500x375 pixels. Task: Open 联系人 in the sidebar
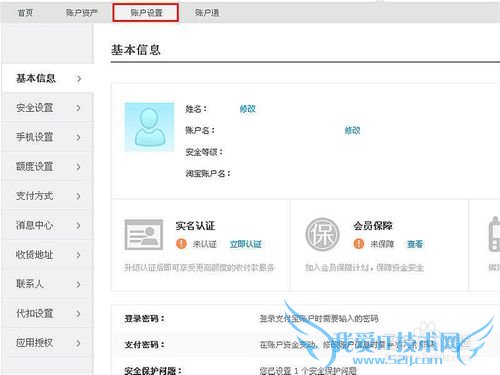click(47, 284)
